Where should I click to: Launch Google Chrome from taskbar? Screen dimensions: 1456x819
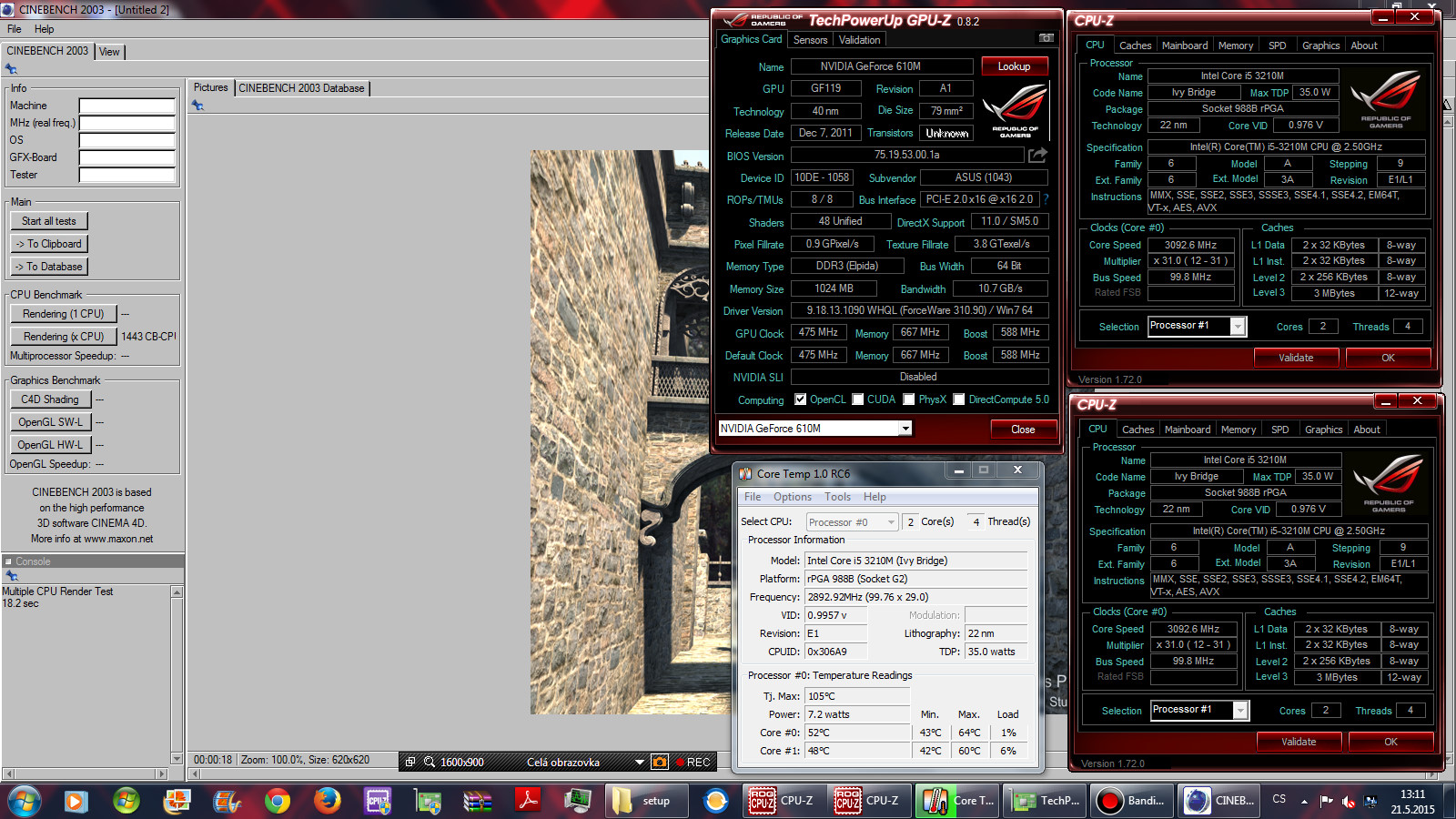click(278, 801)
